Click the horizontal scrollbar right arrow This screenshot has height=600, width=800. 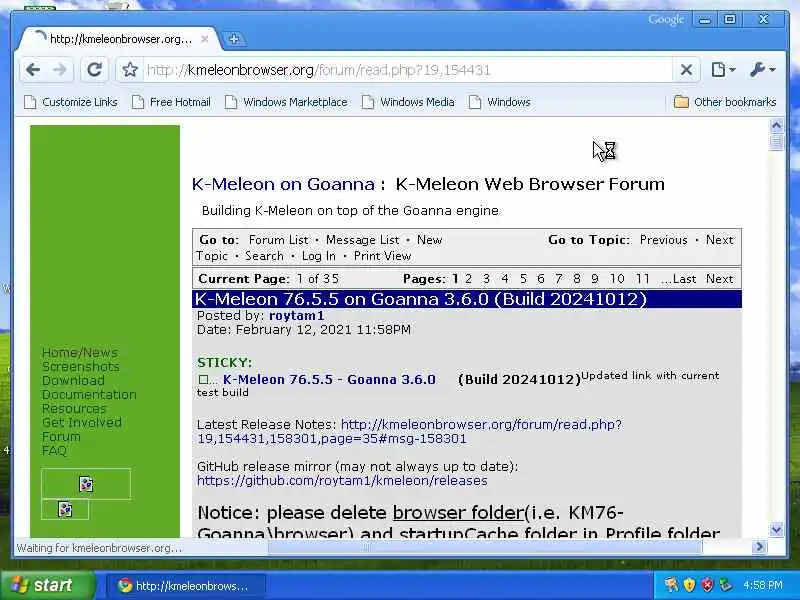[x=759, y=547]
